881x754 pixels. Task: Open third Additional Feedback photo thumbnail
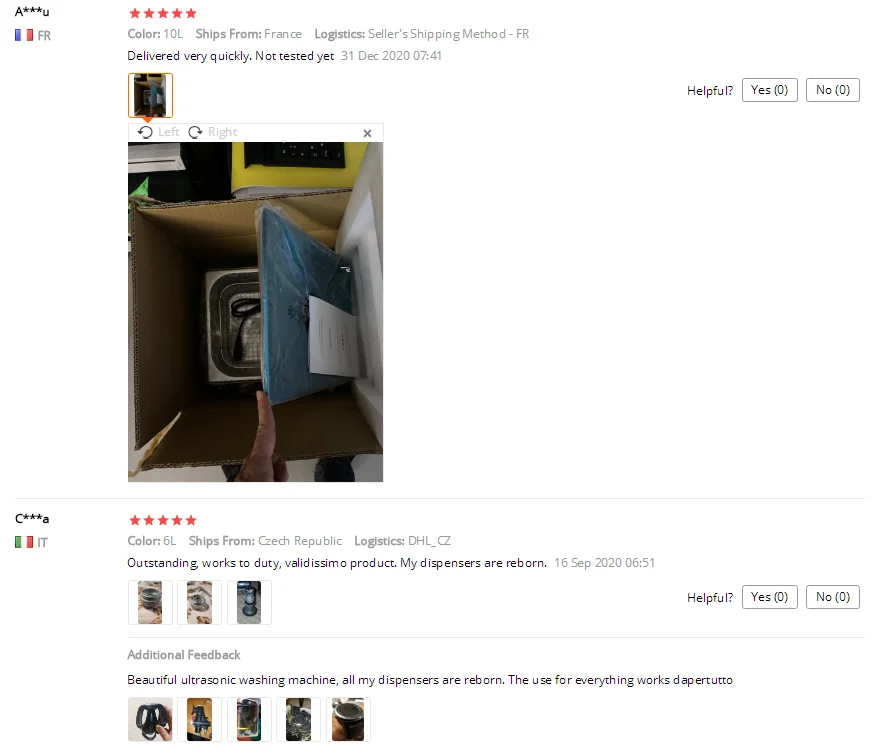pyautogui.click(x=249, y=720)
